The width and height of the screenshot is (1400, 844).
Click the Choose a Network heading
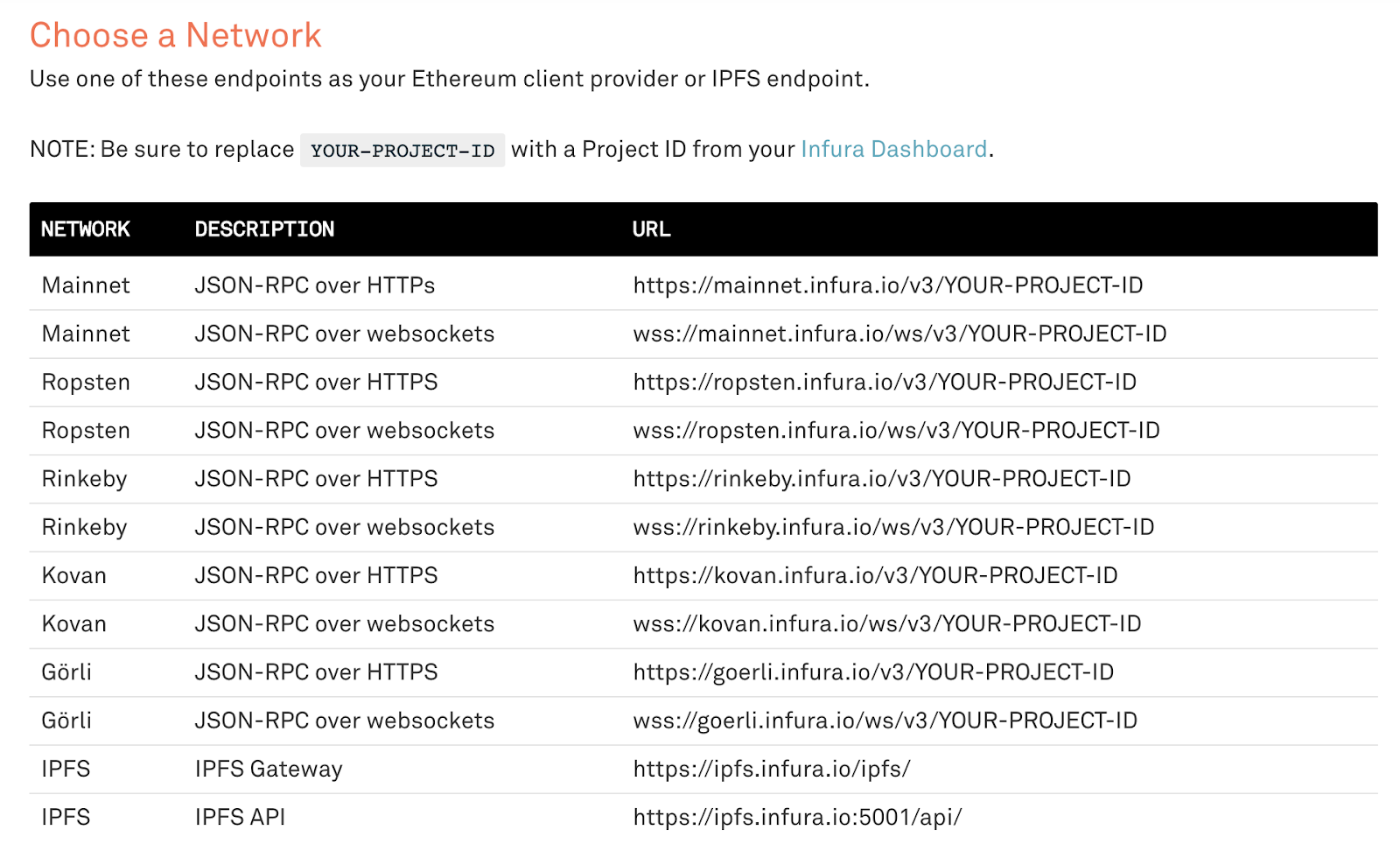(x=175, y=35)
